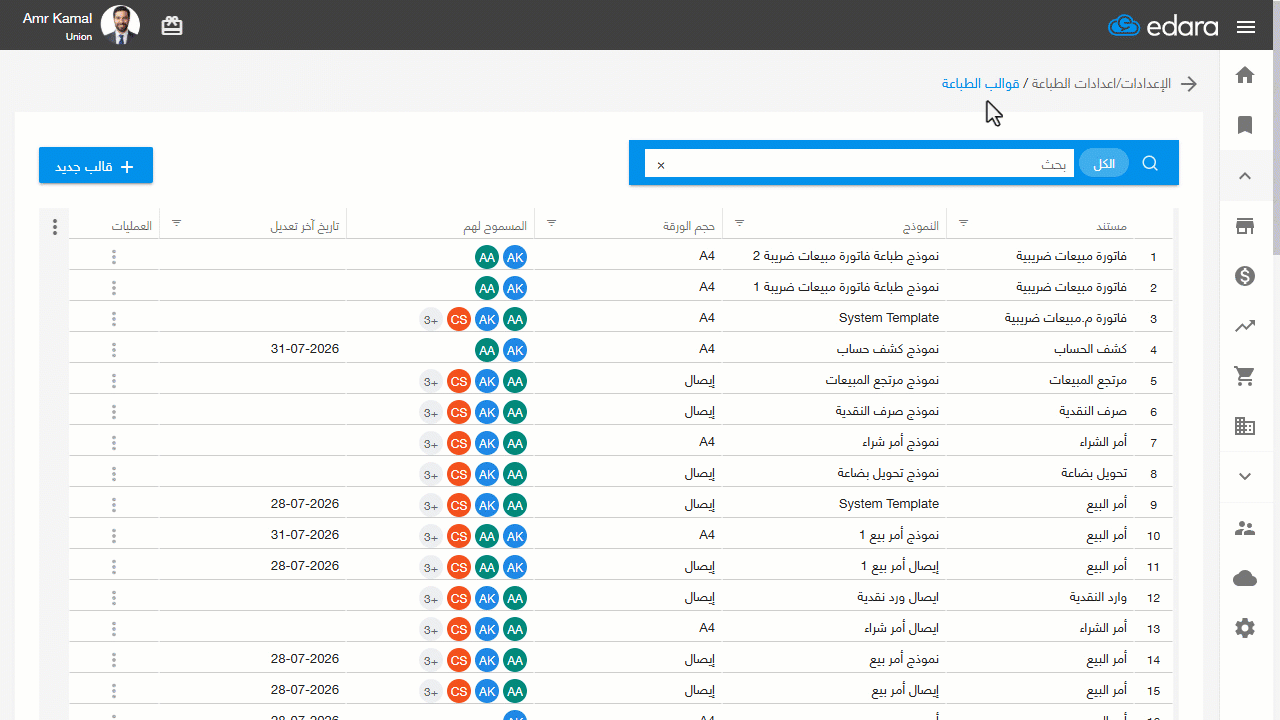This screenshot has height=720, width=1280.
Task: Open the قوالب الطباعة breadcrumb link
Action: pos(981,84)
